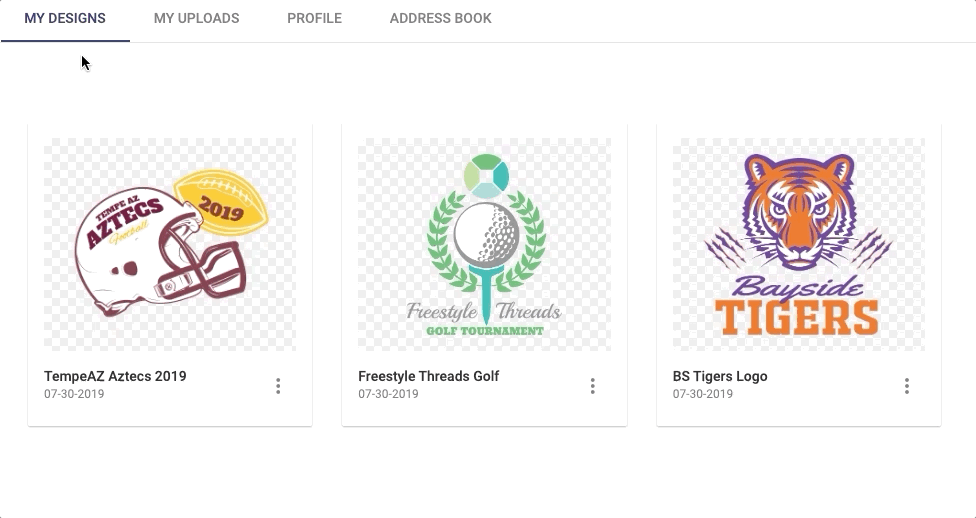Open the My Uploads tab
Viewport: 976px width, 518px height.
(196, 19)
